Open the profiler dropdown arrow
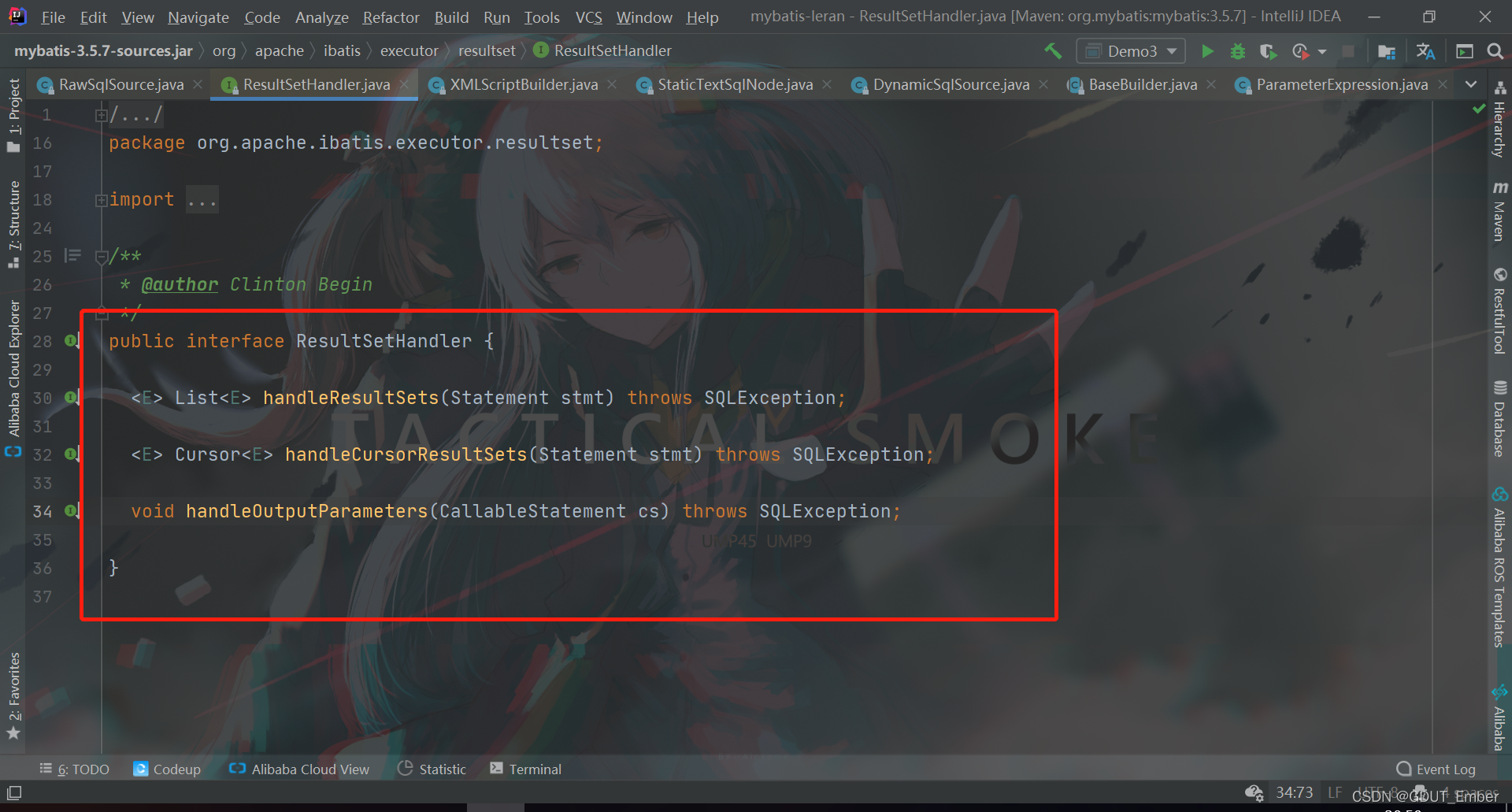1512x812 pixels. 1322,51
